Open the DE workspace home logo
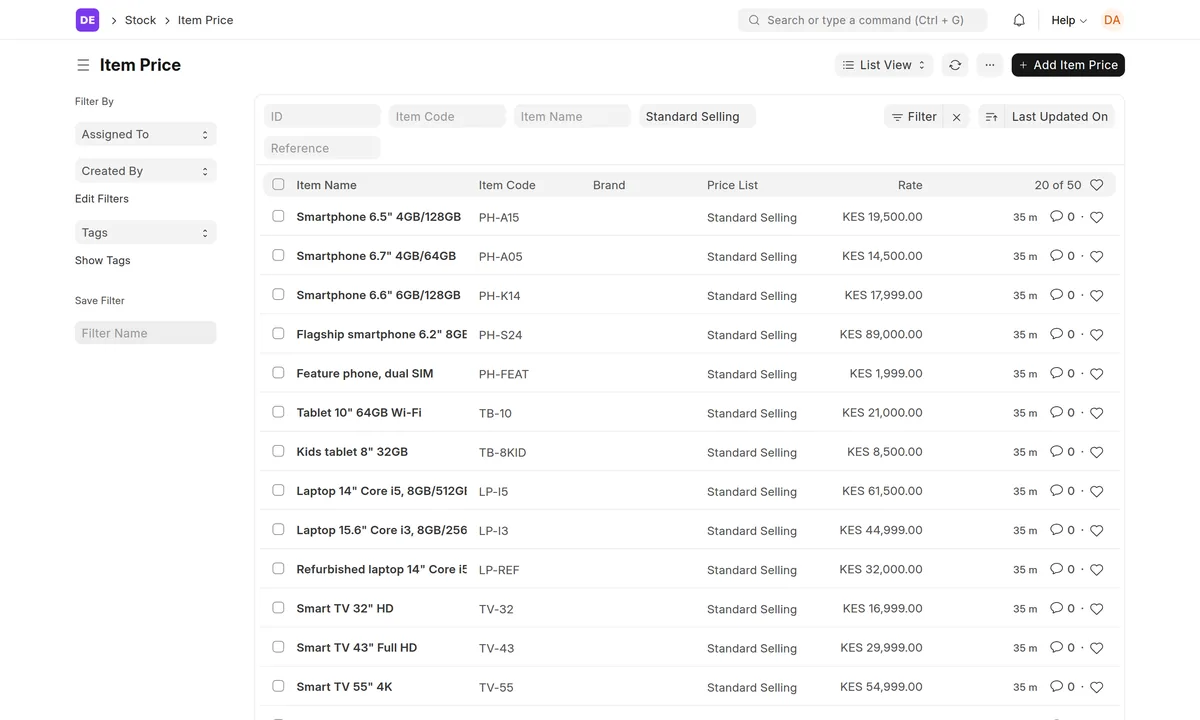Image resolution: width=1200 pixels, height=720 pixels. point(87,20)
